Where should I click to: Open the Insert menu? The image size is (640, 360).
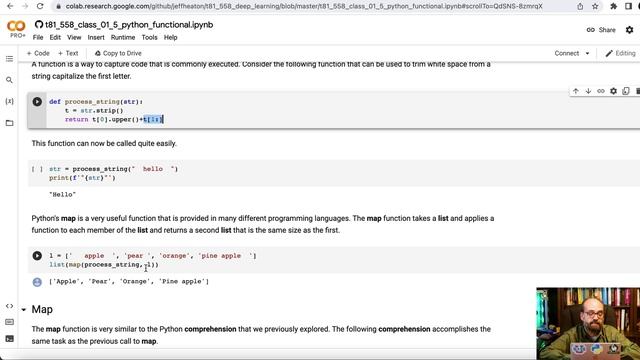click(x=96, y=37)
